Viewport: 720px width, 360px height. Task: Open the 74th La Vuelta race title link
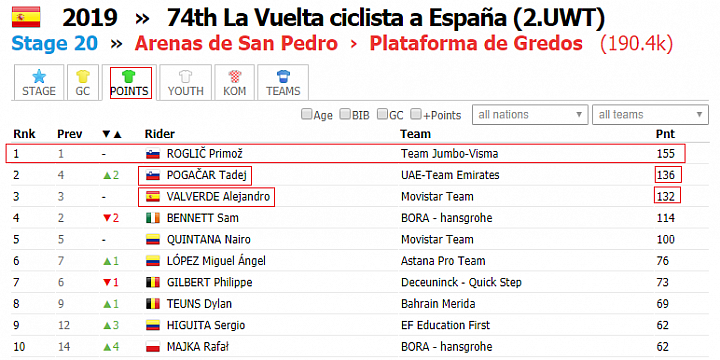point(386,18)
